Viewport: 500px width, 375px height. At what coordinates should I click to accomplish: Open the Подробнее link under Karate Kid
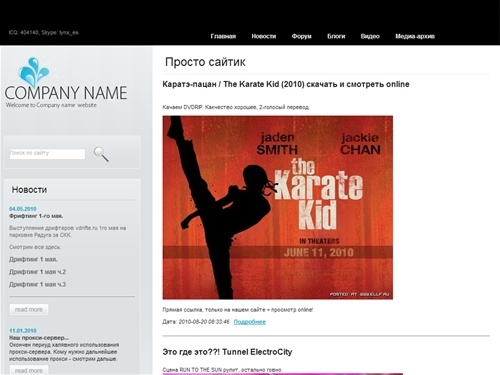pos(250,322)
